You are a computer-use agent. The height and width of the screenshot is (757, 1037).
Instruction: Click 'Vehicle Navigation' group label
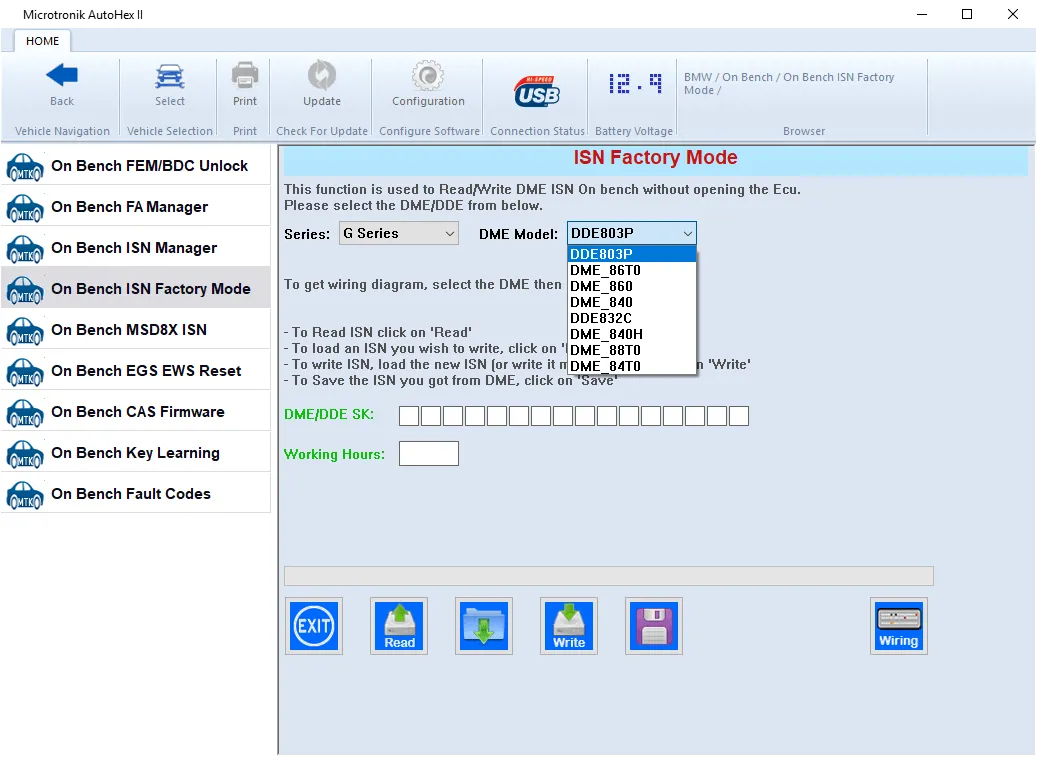pos(62,131)
